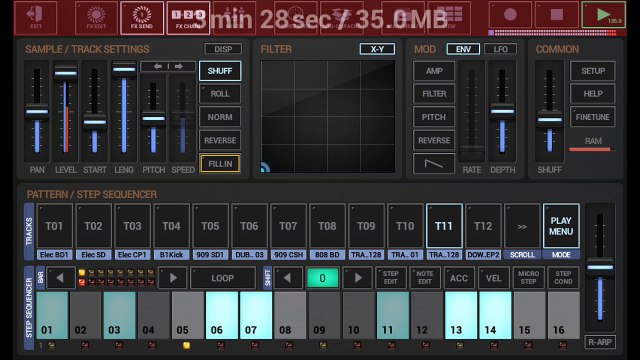Open the FX Edit screen
Screen dimensions: 640x360
(96, 18)
